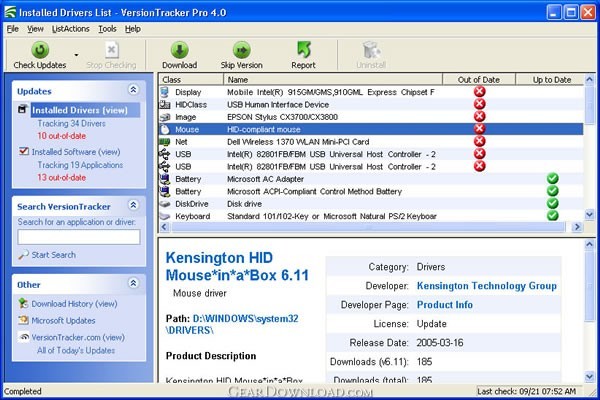Select the EPSON Stylus CX3700/CX3800 row
Image resolution: width=600 pixels, height=400 pixels.
click(371, 117)
